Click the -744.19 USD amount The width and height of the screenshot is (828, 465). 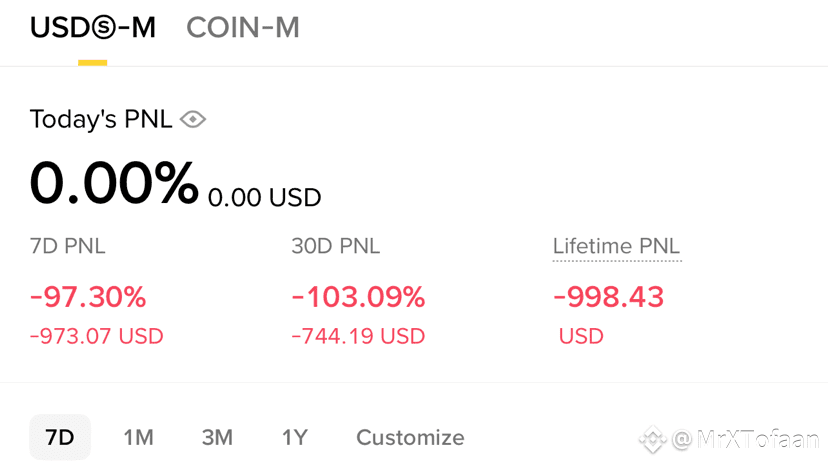point(358,336)
